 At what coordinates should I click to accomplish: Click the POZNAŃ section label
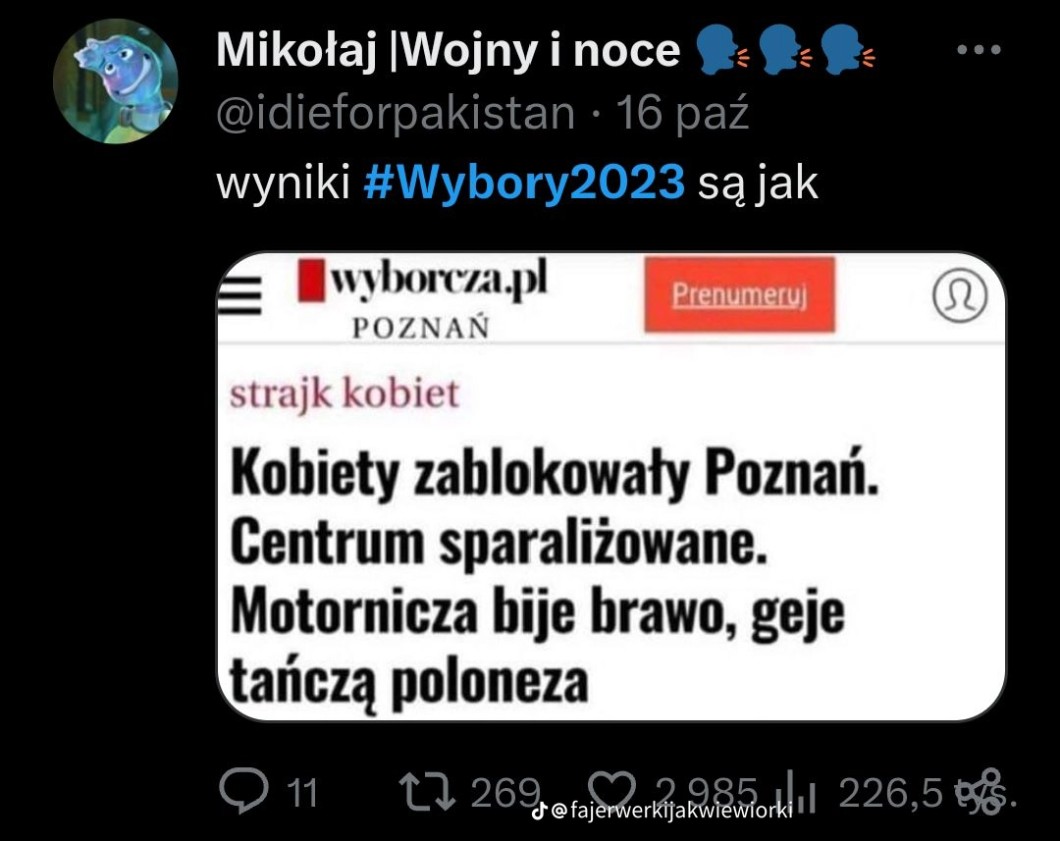pyautogui.click(x=421, y=328)
